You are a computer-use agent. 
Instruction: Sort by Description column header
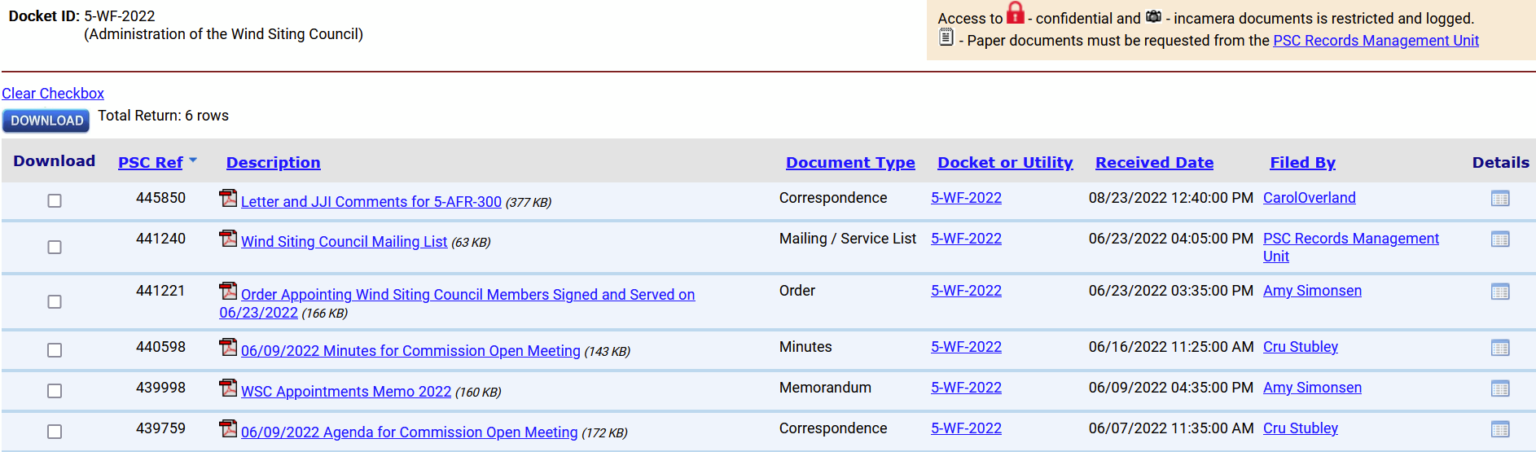273,163
